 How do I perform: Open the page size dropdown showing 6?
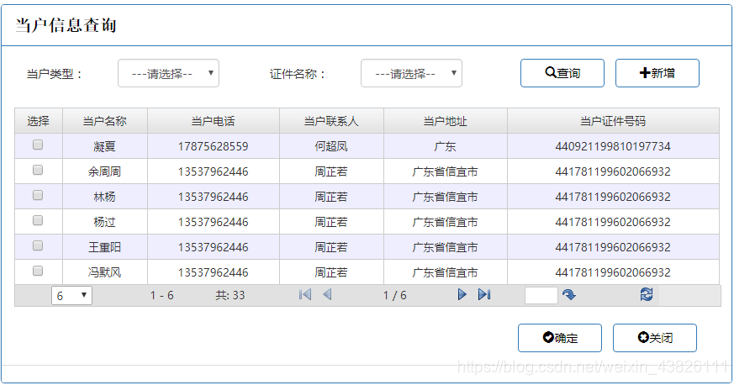71,295
